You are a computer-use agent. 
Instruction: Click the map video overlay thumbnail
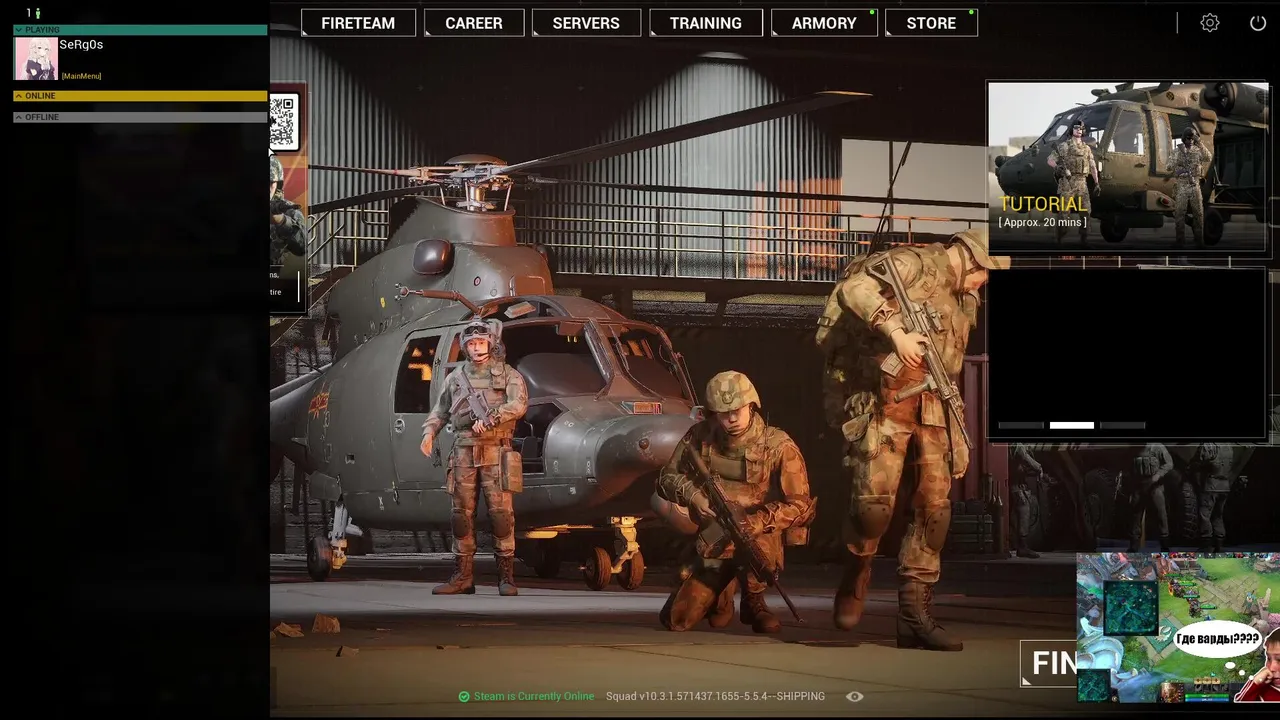1178,628
